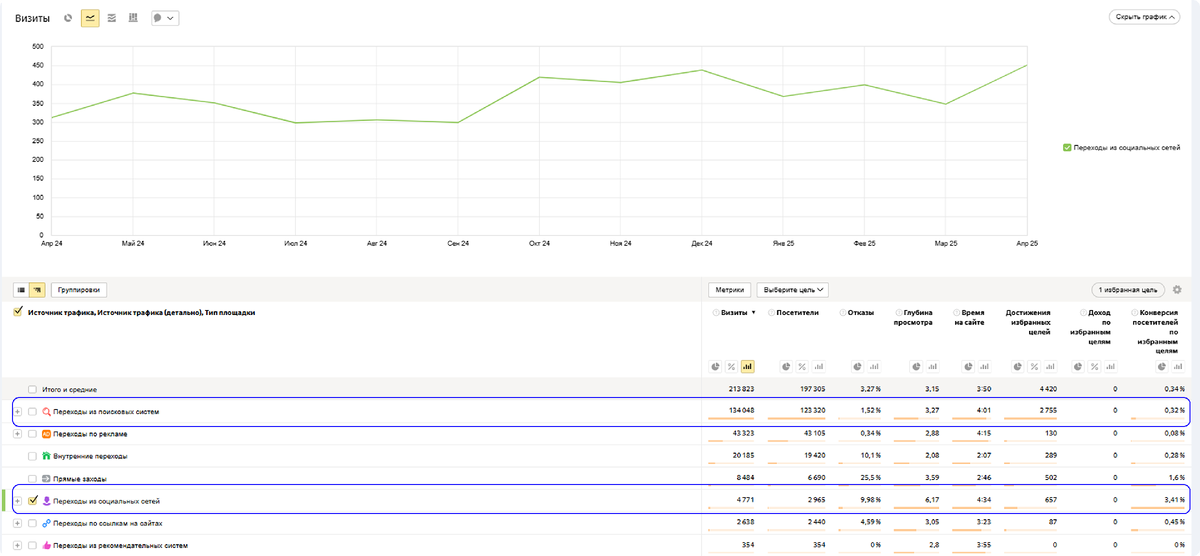Show pie chart for Доход column

pos(1078,366)
